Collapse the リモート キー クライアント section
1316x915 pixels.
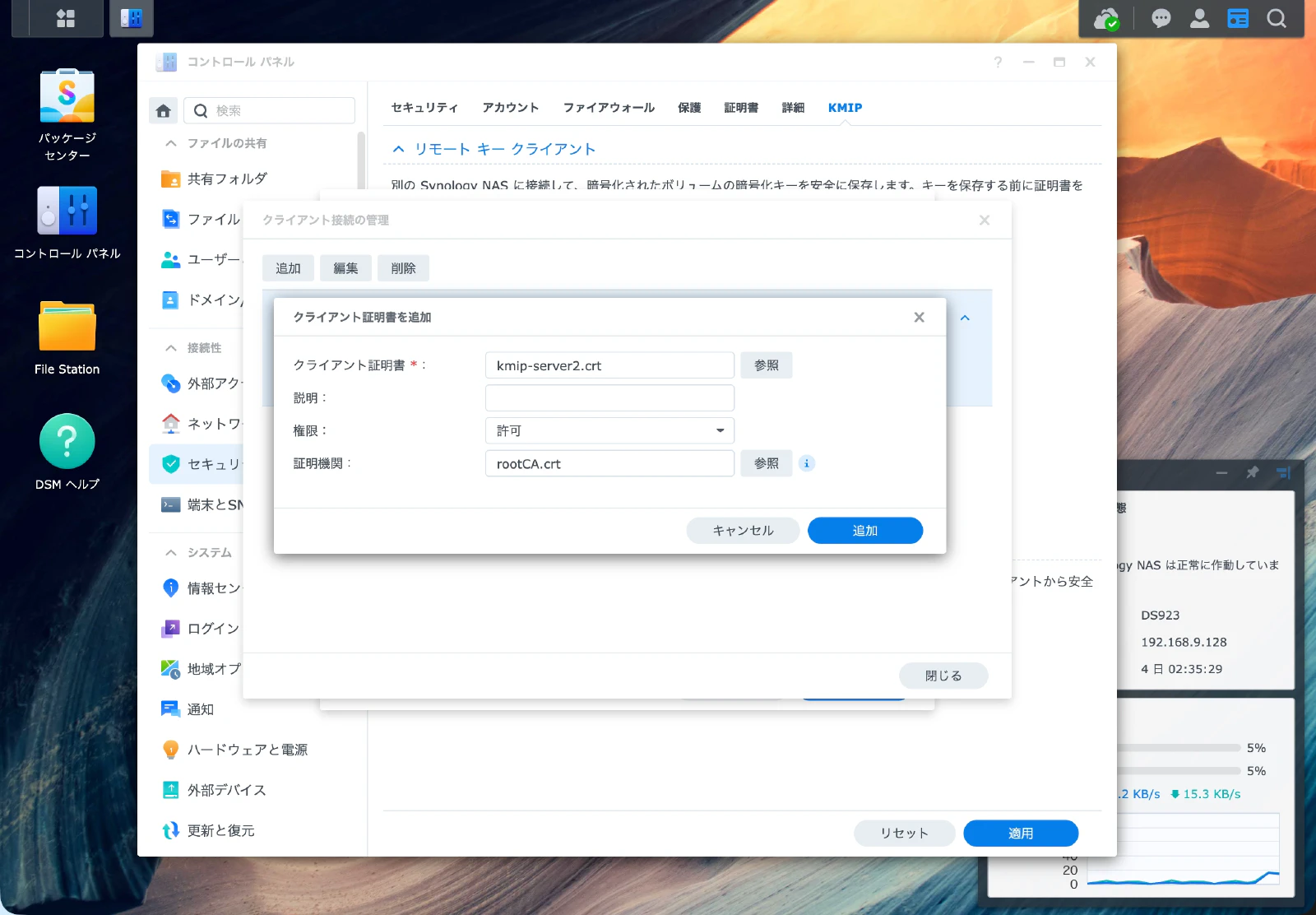[398, 149]
